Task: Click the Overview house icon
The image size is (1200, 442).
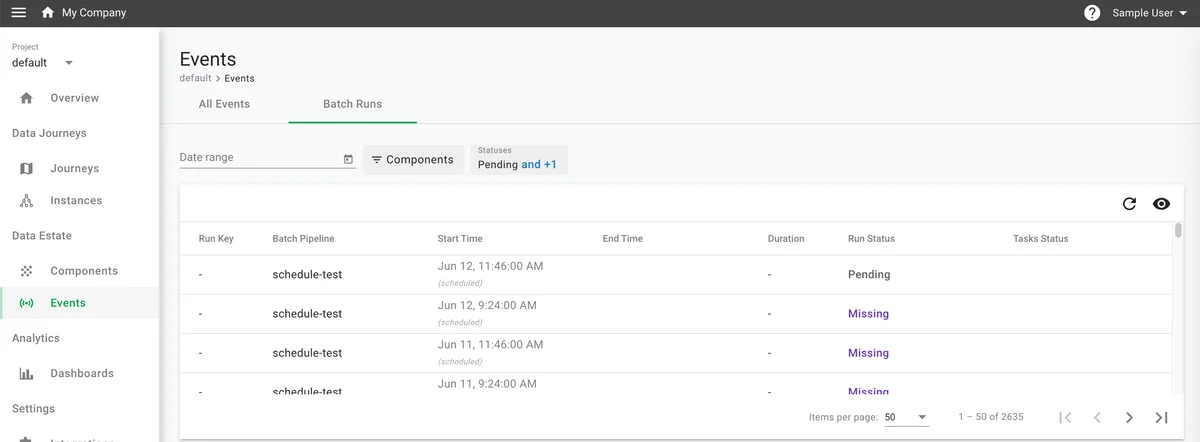Action: point(27,98)
